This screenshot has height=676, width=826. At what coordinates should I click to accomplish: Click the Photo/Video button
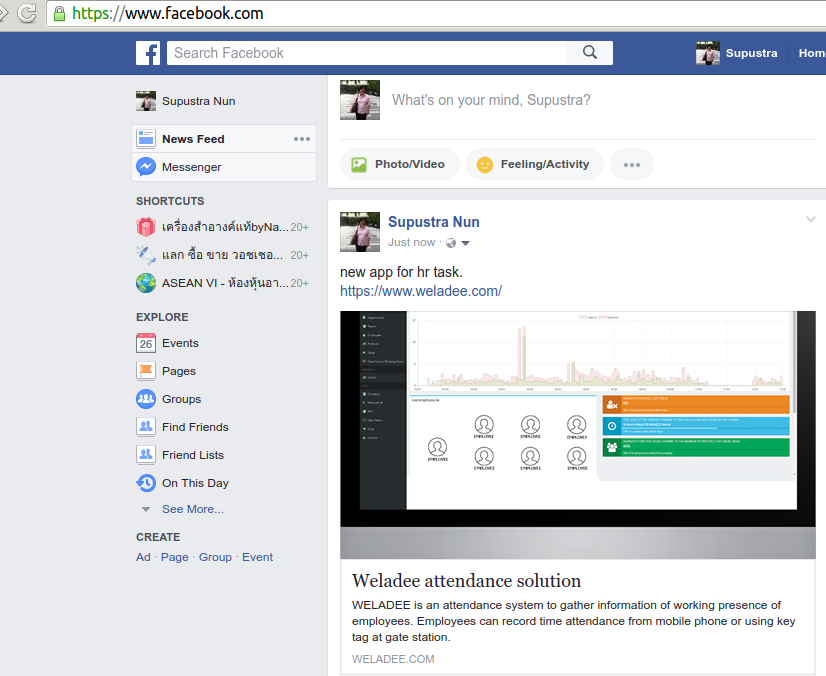(399, 164)
